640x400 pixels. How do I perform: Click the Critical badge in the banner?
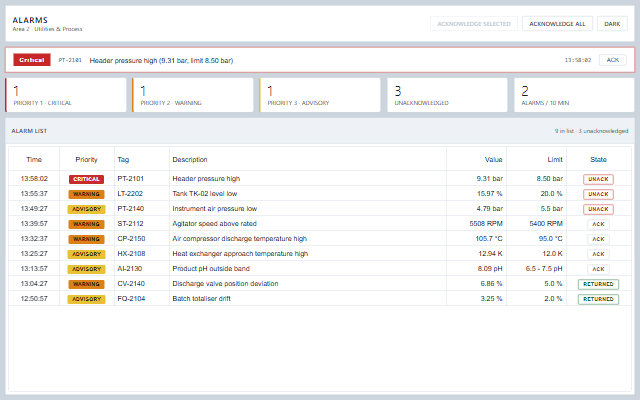pos(32,60)
